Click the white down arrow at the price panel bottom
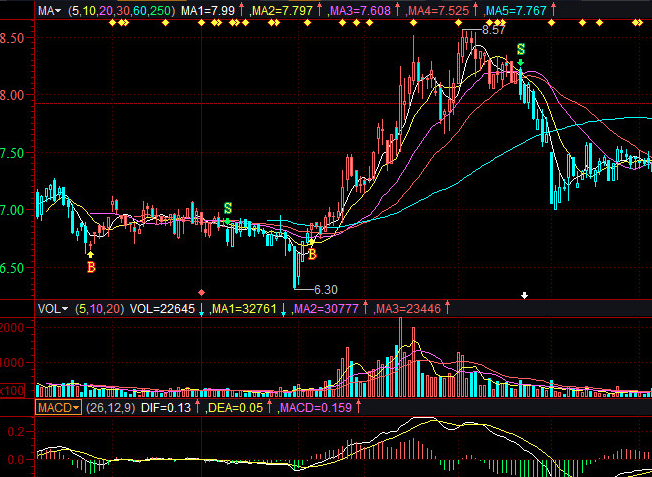The height and width of the screenshot is (477, 652). (x=525, y=295)
